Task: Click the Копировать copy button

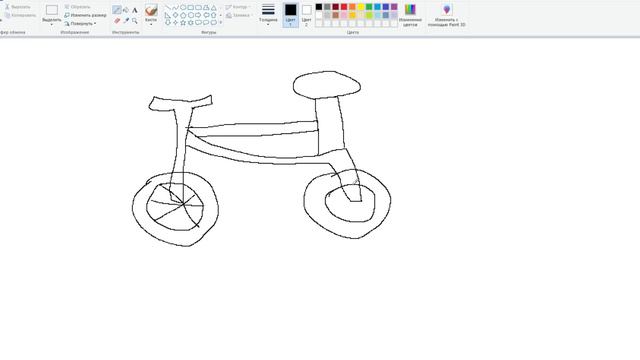Action: click(x=20, y=15)
